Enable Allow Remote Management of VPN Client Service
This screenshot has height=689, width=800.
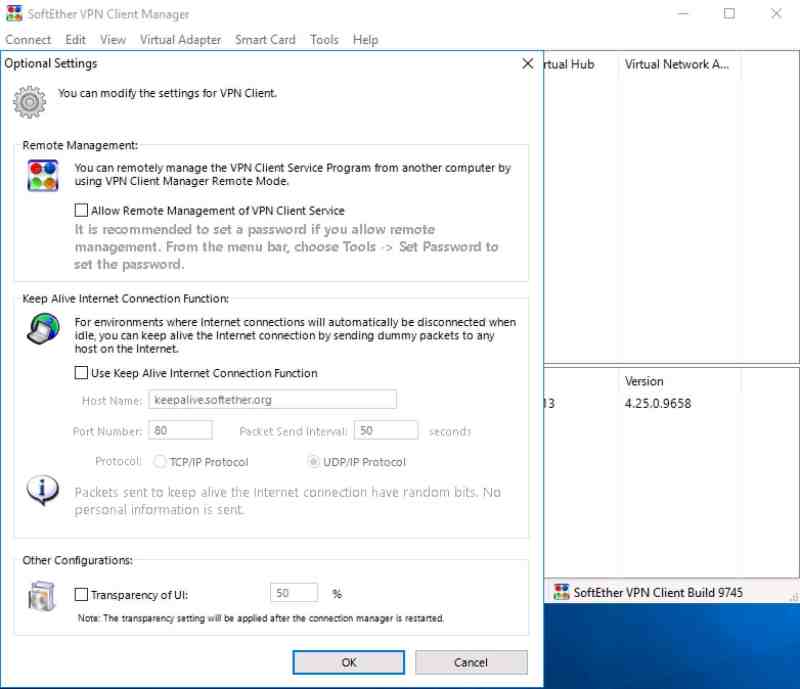(x=81, y=210)
